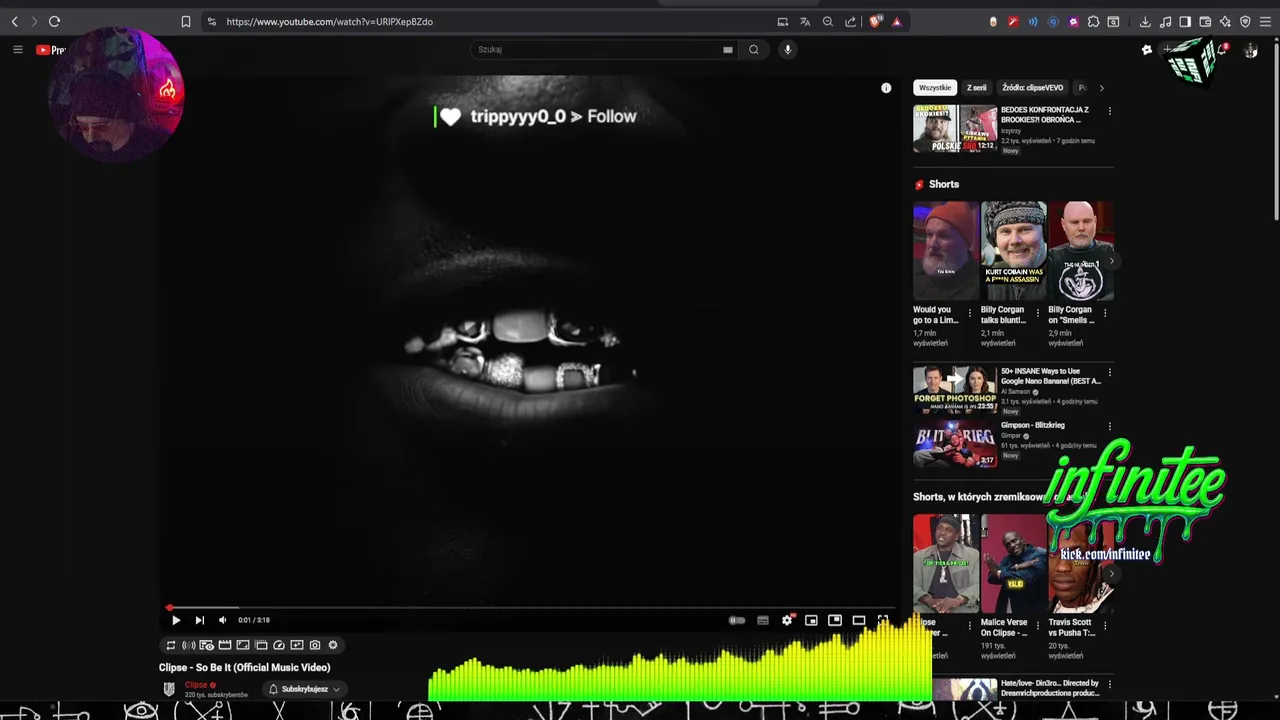The width and height of the screenshot is (1280, 720).
Task: Click the on-screen keyboard icon in the search box
Action: pos(728,49)
